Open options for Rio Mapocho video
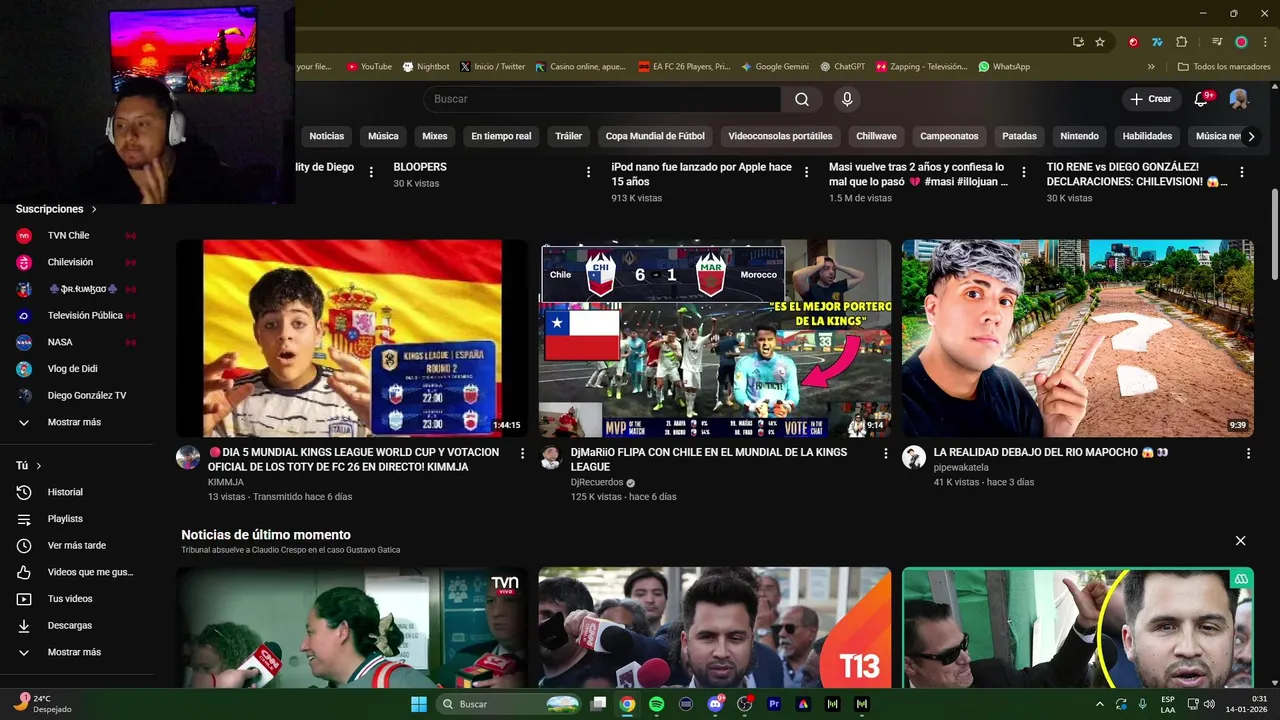The height and width of the screenshot is (720, 1280). [x=1248, y=454]
